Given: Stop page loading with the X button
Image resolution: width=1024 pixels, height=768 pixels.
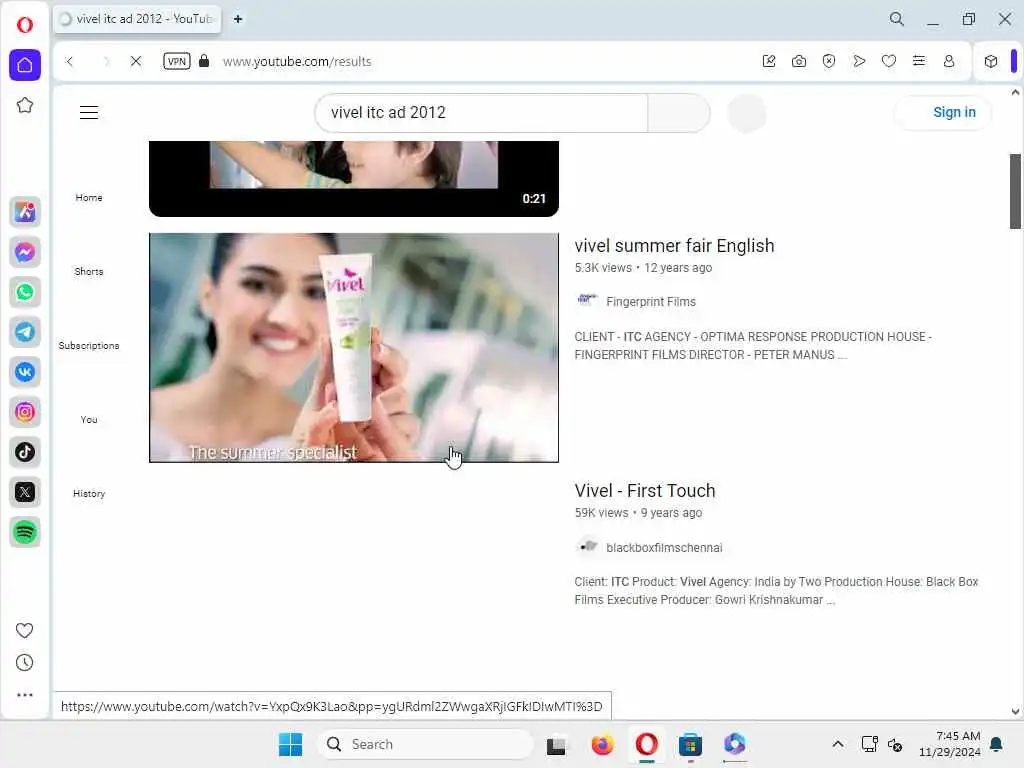Looking at the screenshot, I should 136,61.
